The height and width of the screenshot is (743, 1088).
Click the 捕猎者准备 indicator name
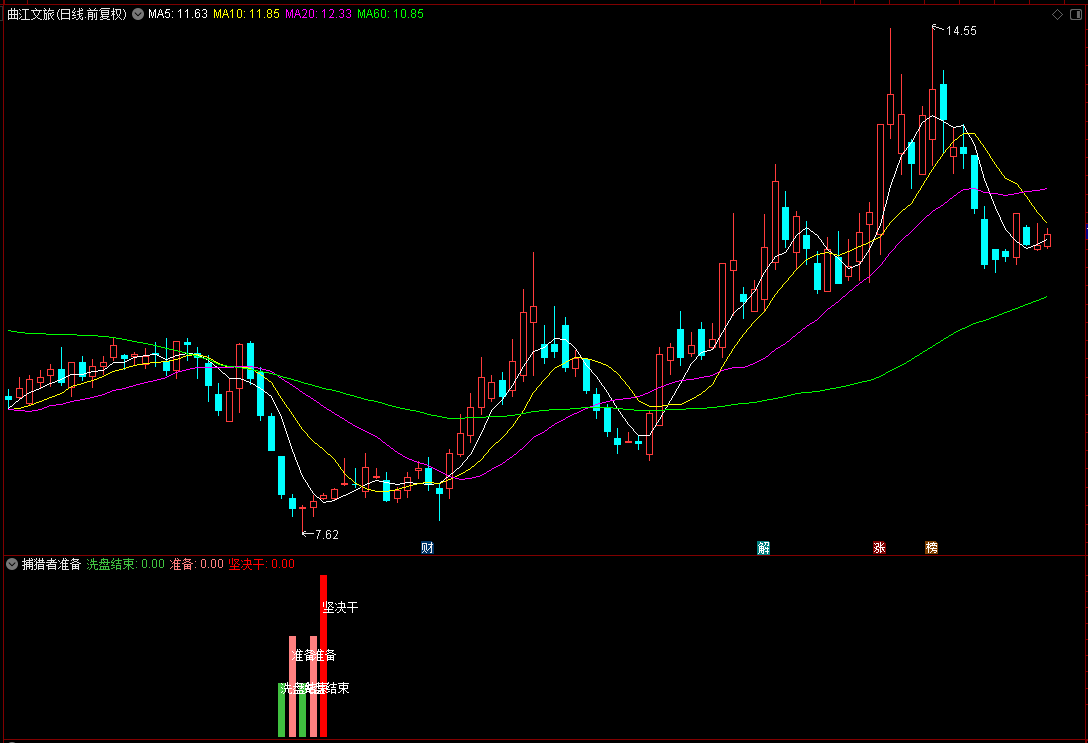pyautogui.click(x=51, y=564)
